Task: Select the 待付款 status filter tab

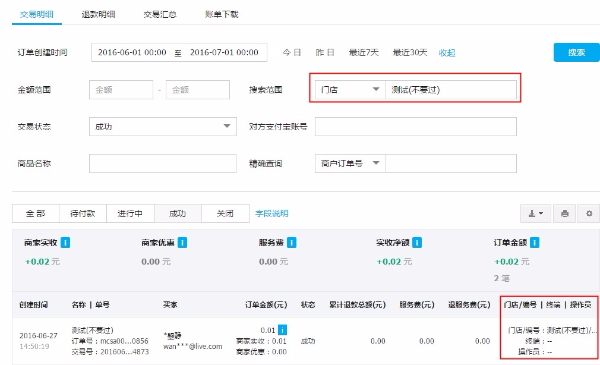Action: tap(83, 213)
